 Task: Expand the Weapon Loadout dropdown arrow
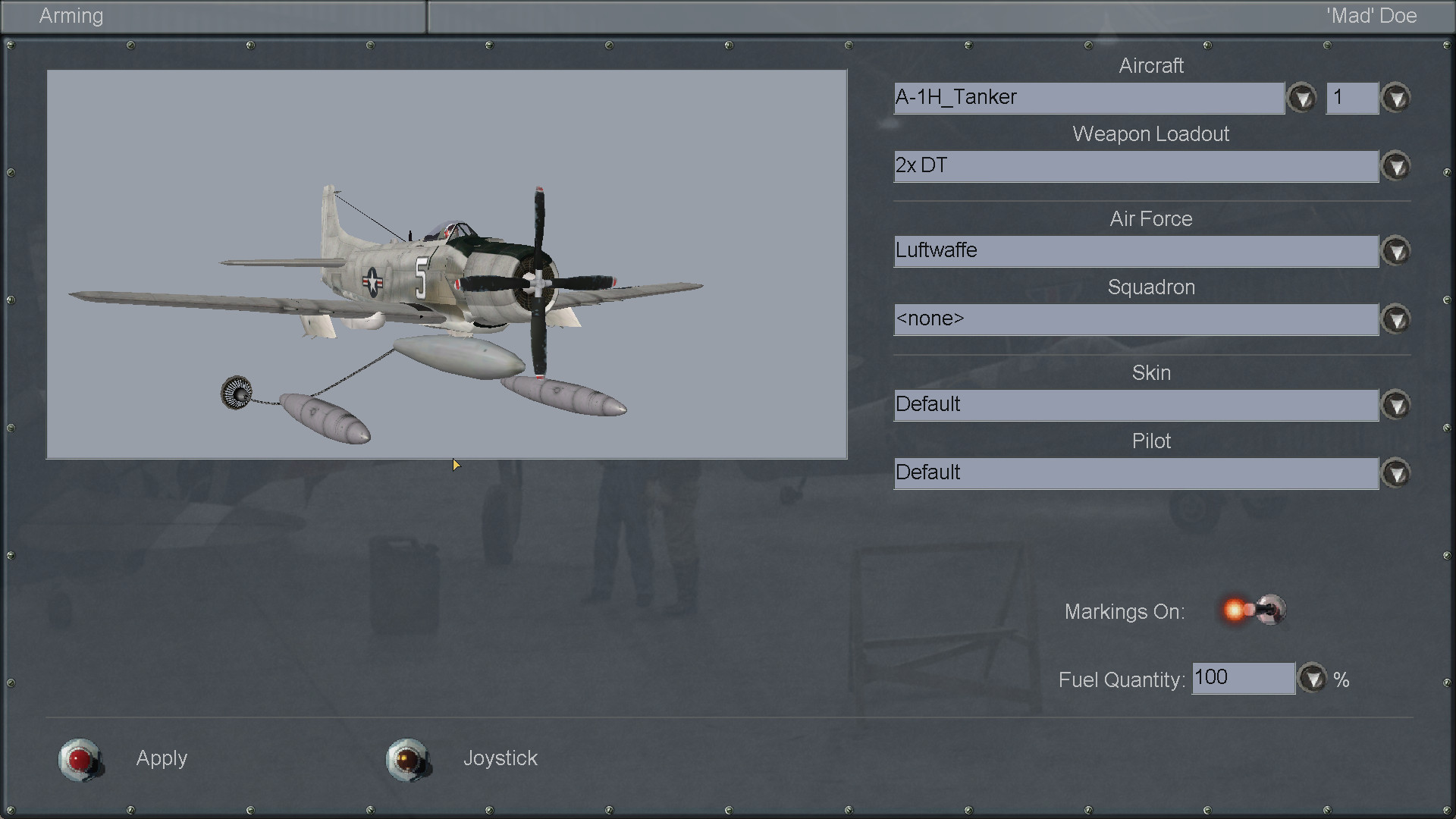(1396, 167)
